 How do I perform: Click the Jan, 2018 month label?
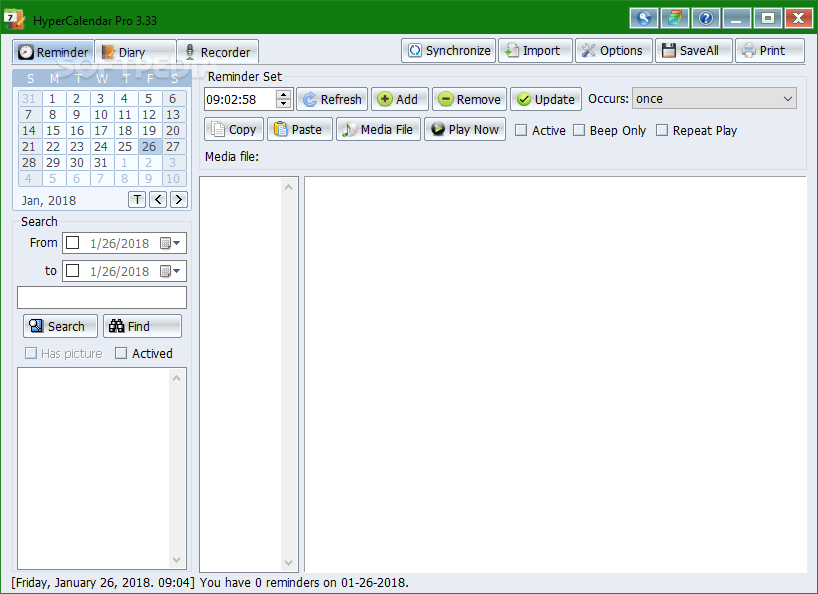[x=49, y=200]
